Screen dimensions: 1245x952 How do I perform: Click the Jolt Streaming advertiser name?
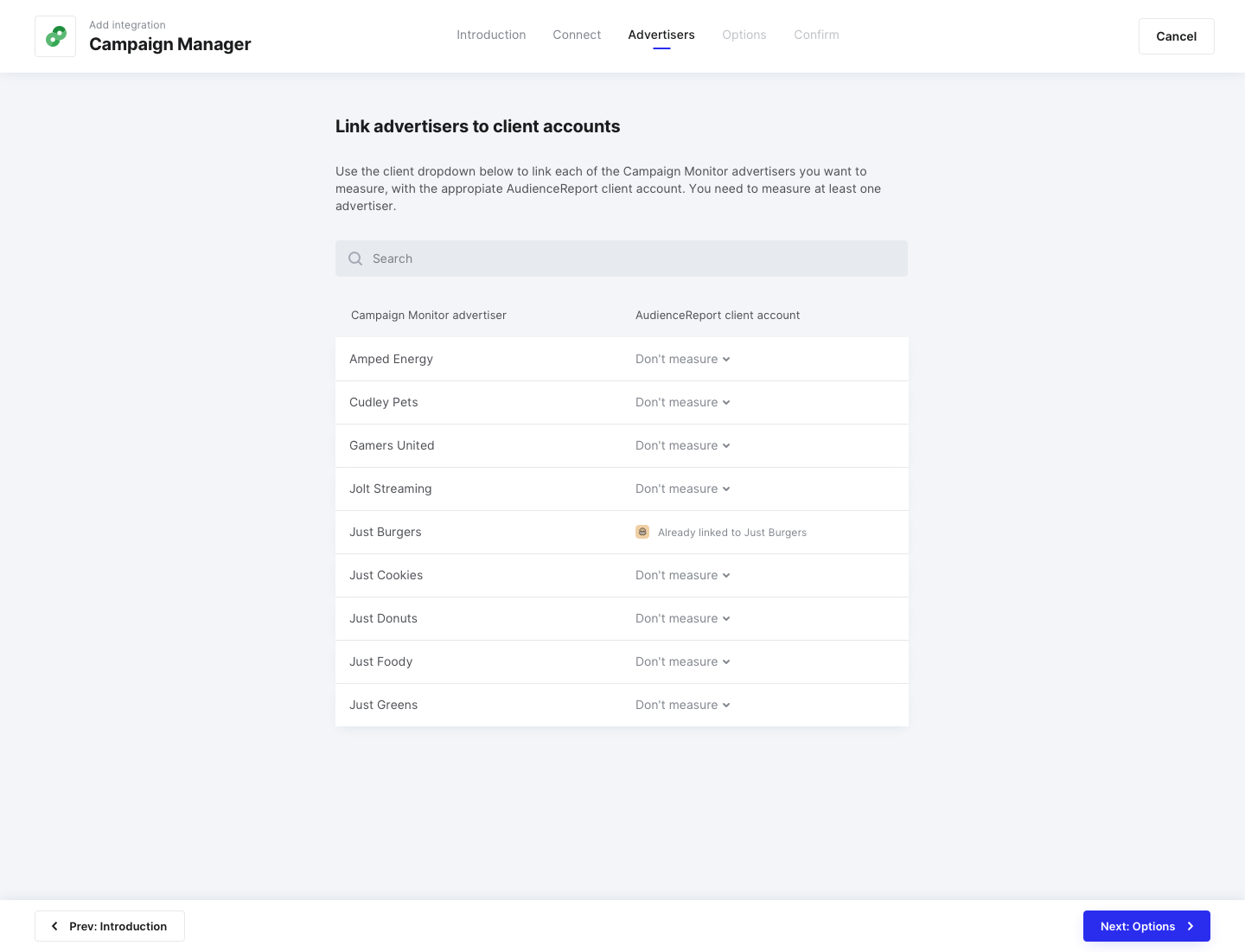pos(391,489)
